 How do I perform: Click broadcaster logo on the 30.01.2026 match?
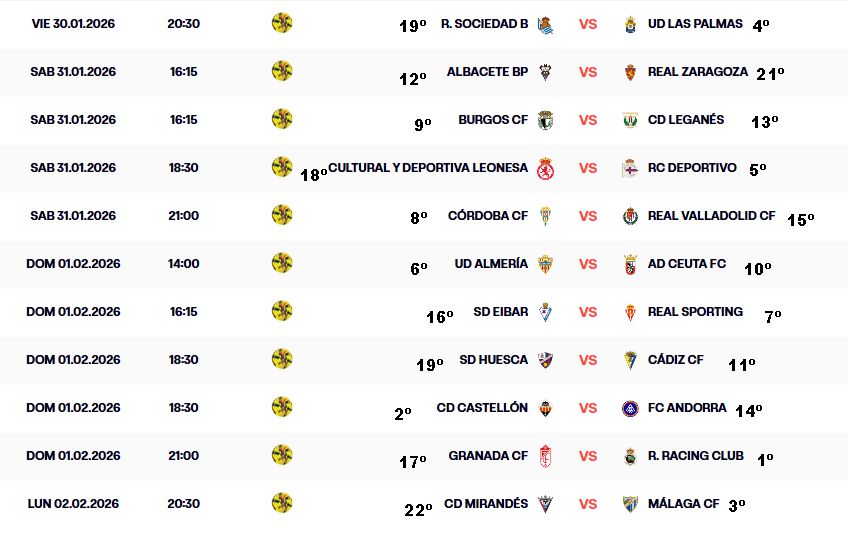click(282, 22)
